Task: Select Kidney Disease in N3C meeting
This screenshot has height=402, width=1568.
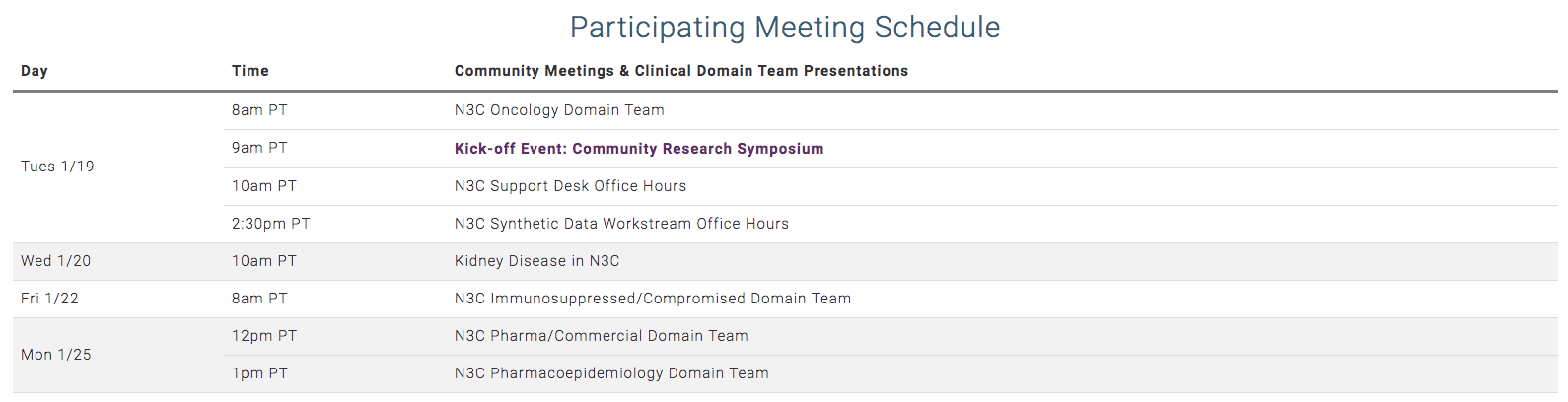Action: tap(536, 261)
